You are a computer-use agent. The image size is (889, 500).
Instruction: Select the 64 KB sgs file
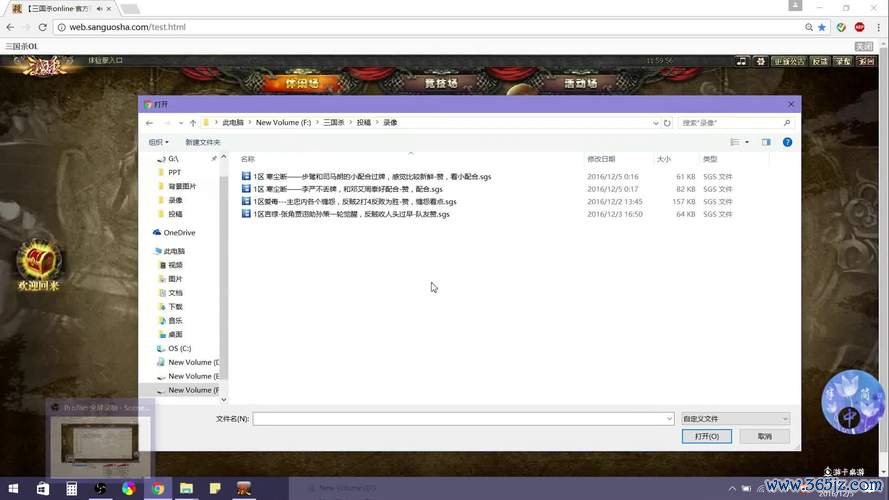345,214
